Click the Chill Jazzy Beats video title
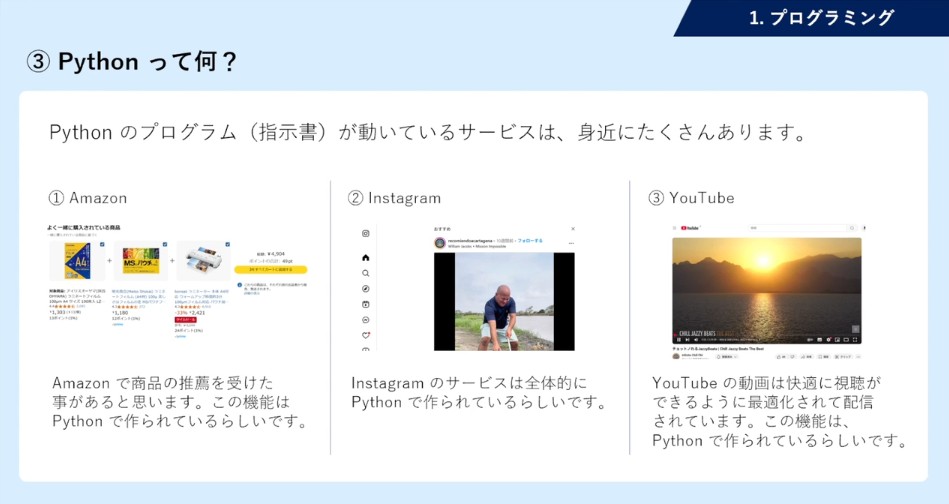949x504 pixels. [718, 349]
